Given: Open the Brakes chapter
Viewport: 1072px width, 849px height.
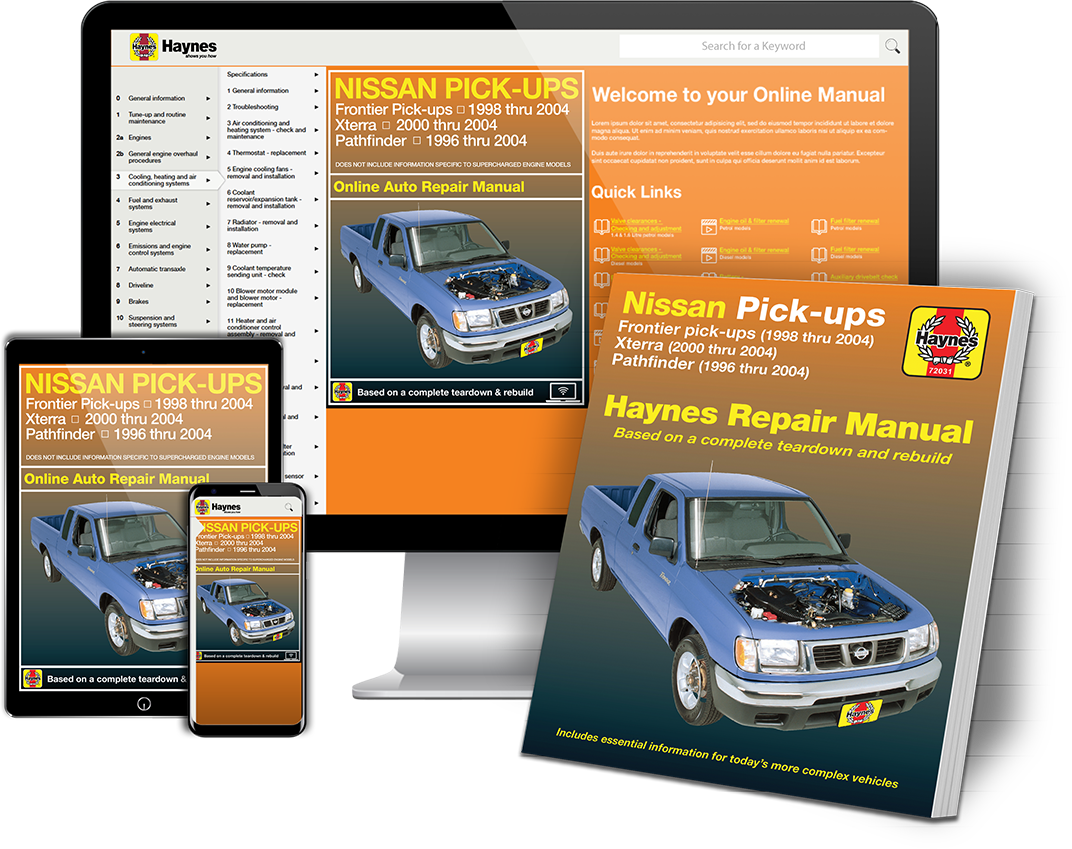Looking at the screenshot, I should click(163, 301).
